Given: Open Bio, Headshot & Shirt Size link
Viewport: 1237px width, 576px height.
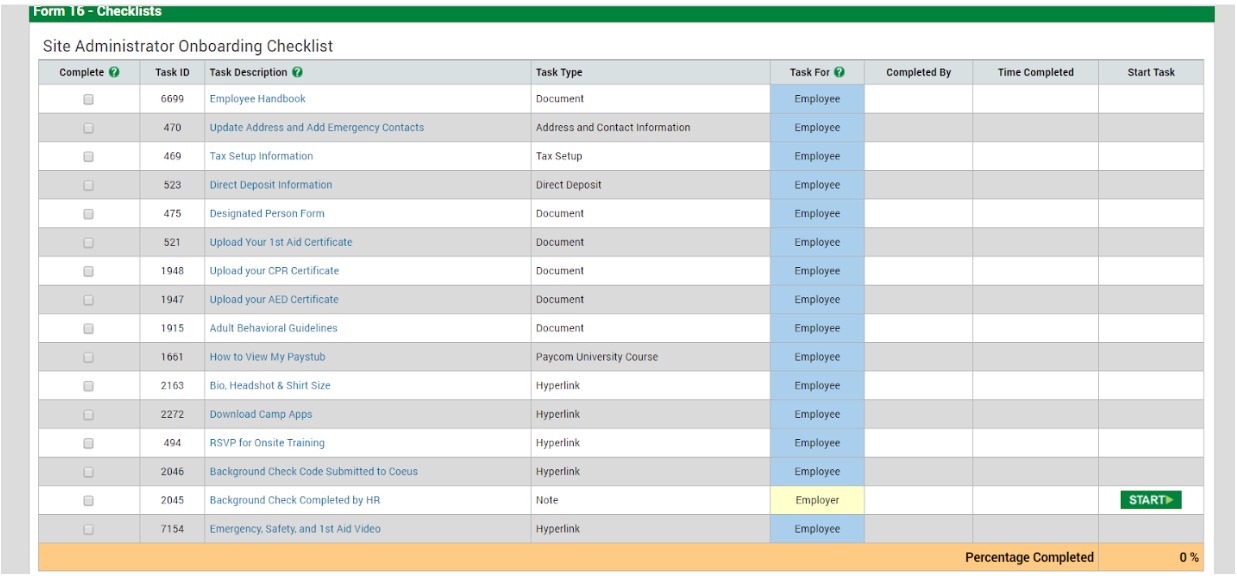Looking at the screenshot, I should (270, 385).
